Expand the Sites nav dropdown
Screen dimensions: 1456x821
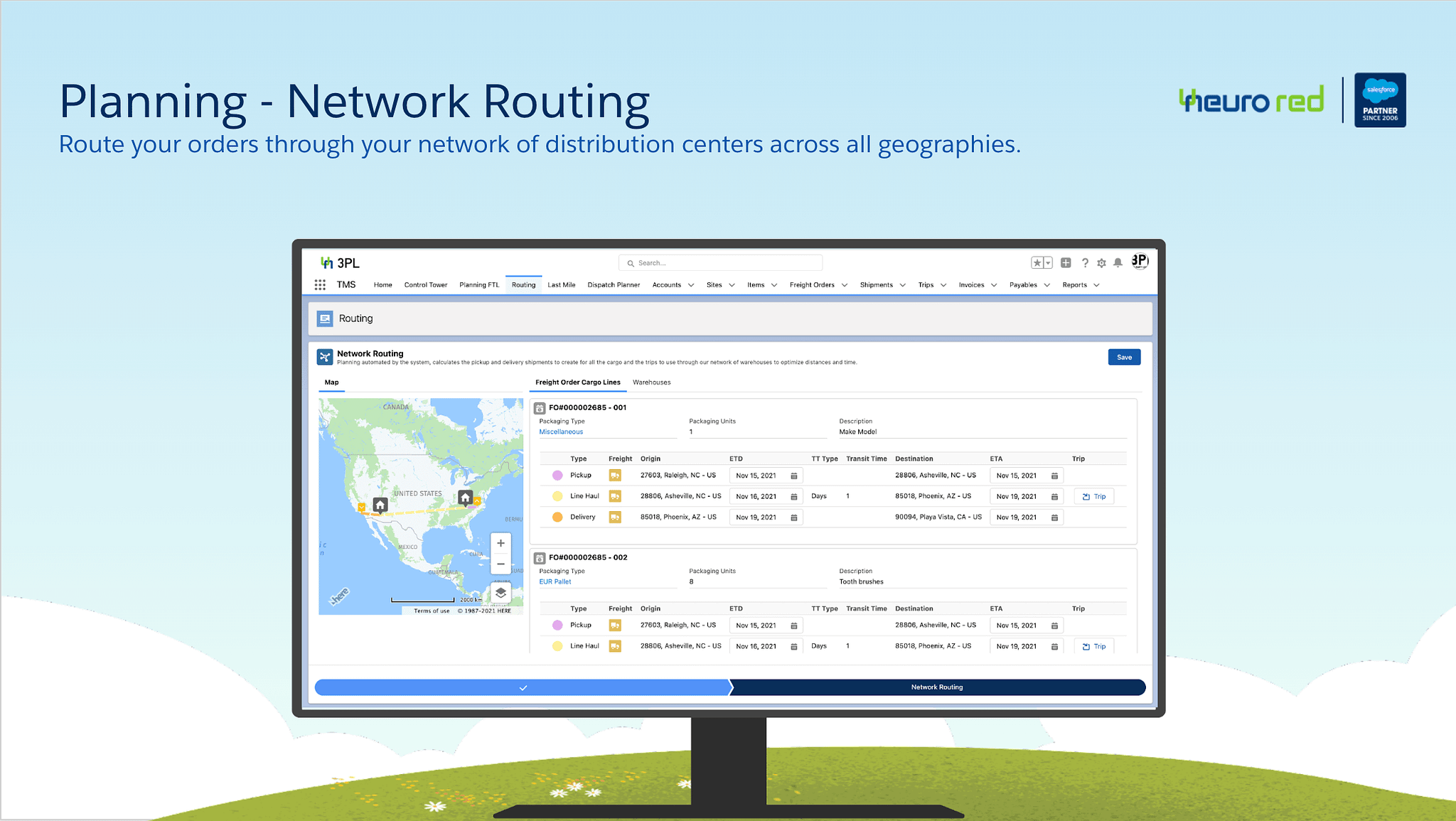[732, 285]
